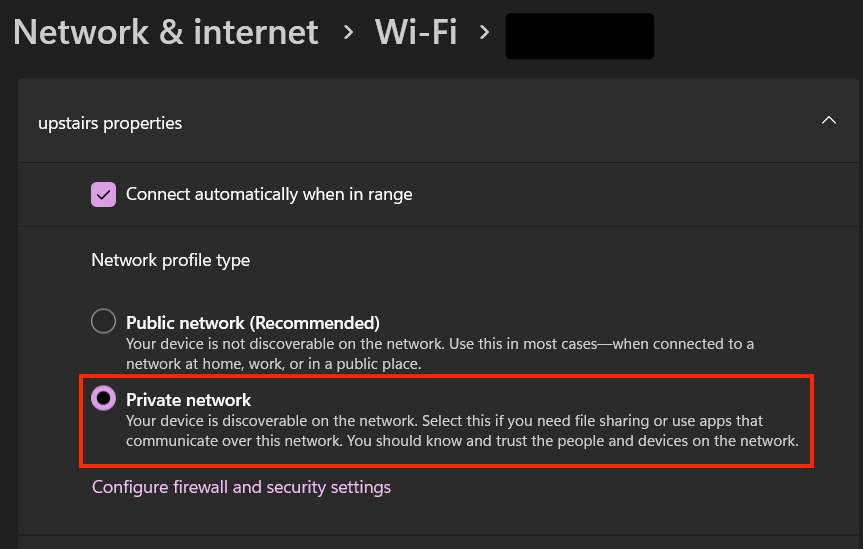Click the Public network description text
The height and width of the screenshot is (549, 863).
tap(440, 353)
